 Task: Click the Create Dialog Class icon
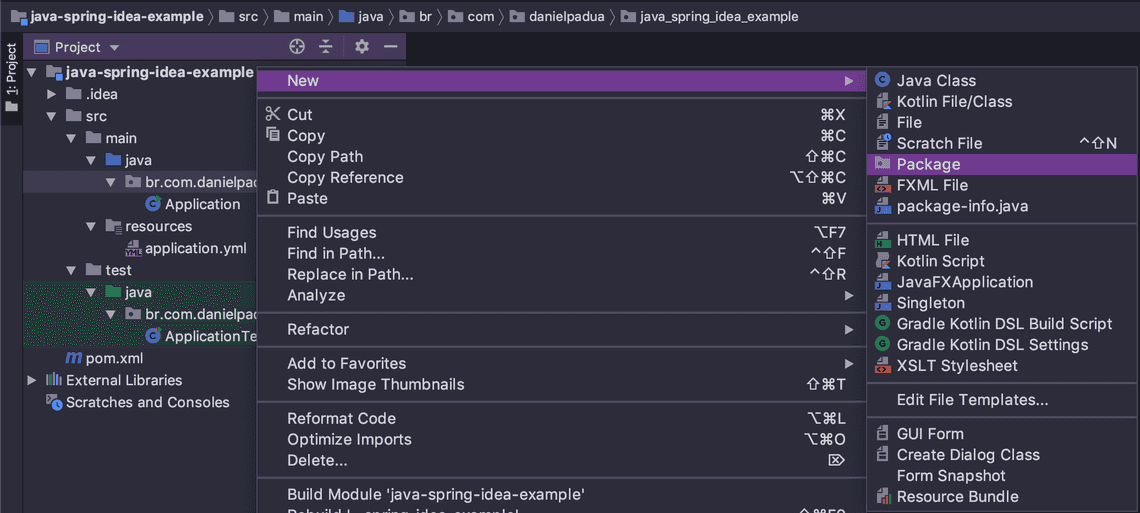point(883,455)
